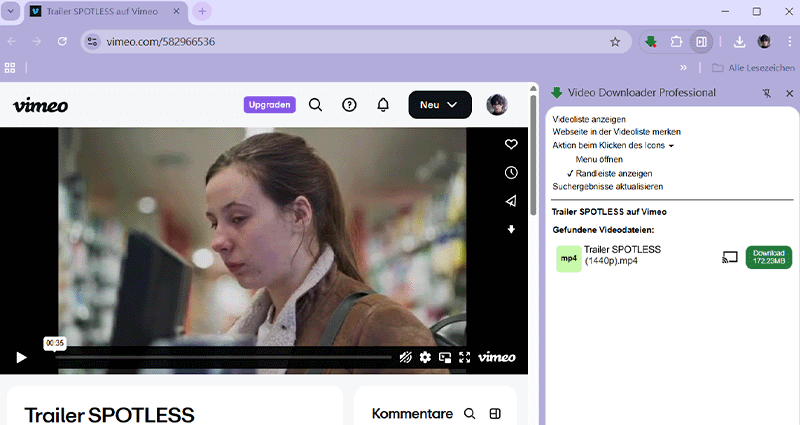
Task: Click the Vimeo logo in page header
Action: [x=40, y=105]
